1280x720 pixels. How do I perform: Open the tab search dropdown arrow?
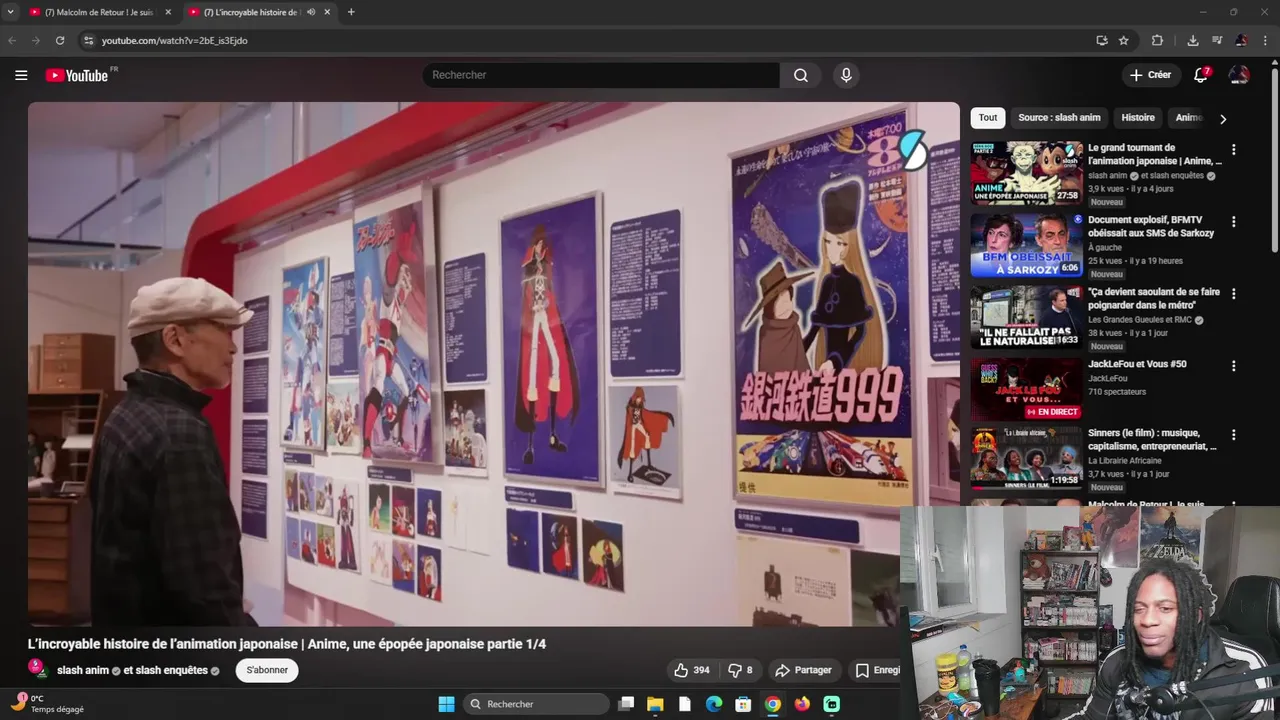click(11, 12)
